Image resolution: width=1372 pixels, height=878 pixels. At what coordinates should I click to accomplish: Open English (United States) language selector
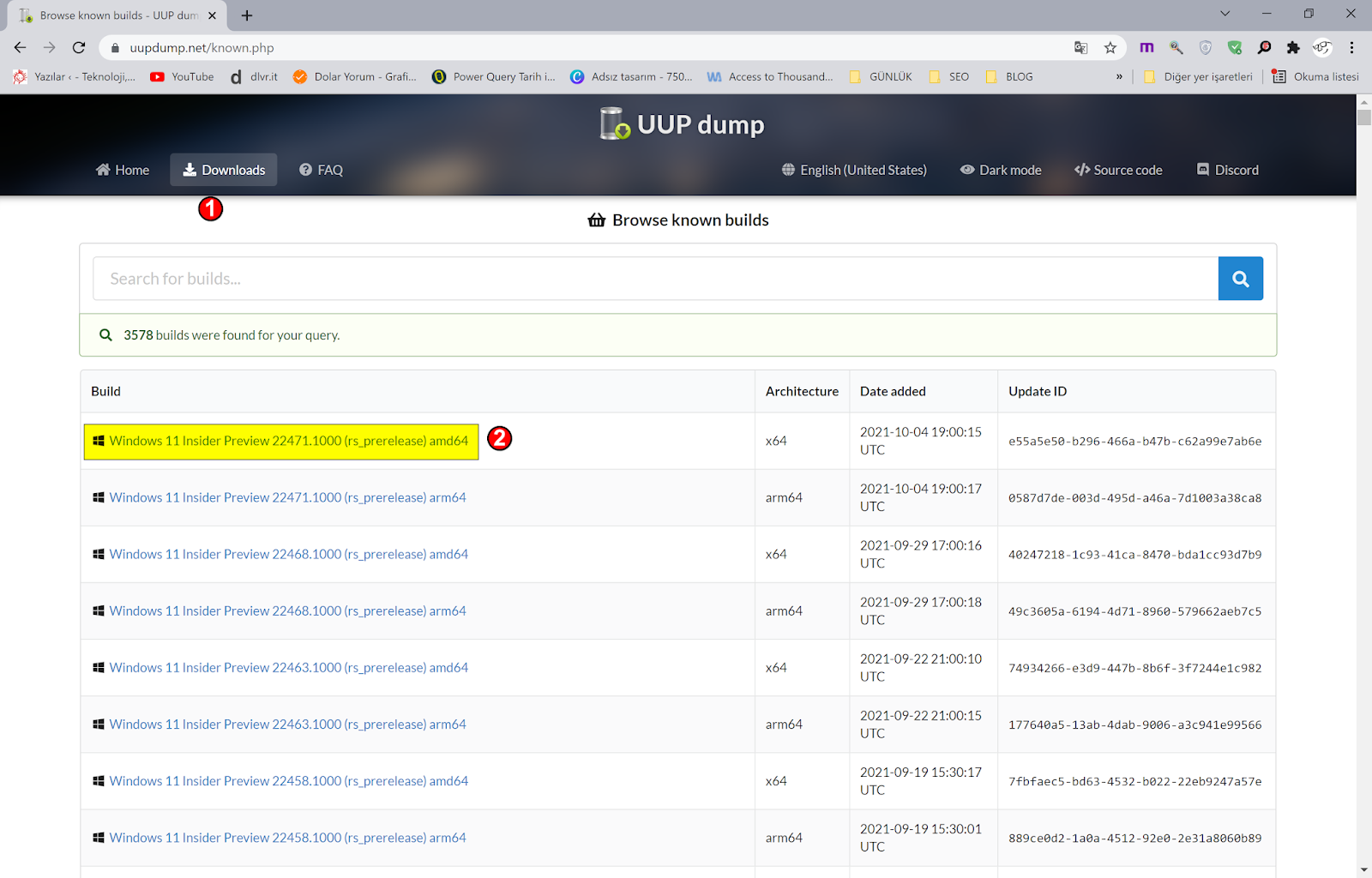pos(854,170)
